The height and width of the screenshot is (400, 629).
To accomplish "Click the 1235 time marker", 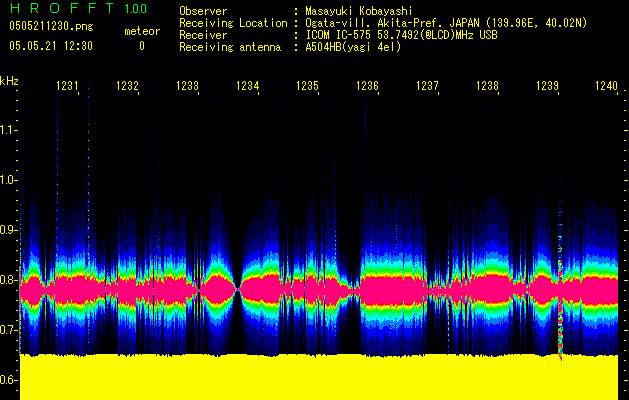I will pos(307,86).
